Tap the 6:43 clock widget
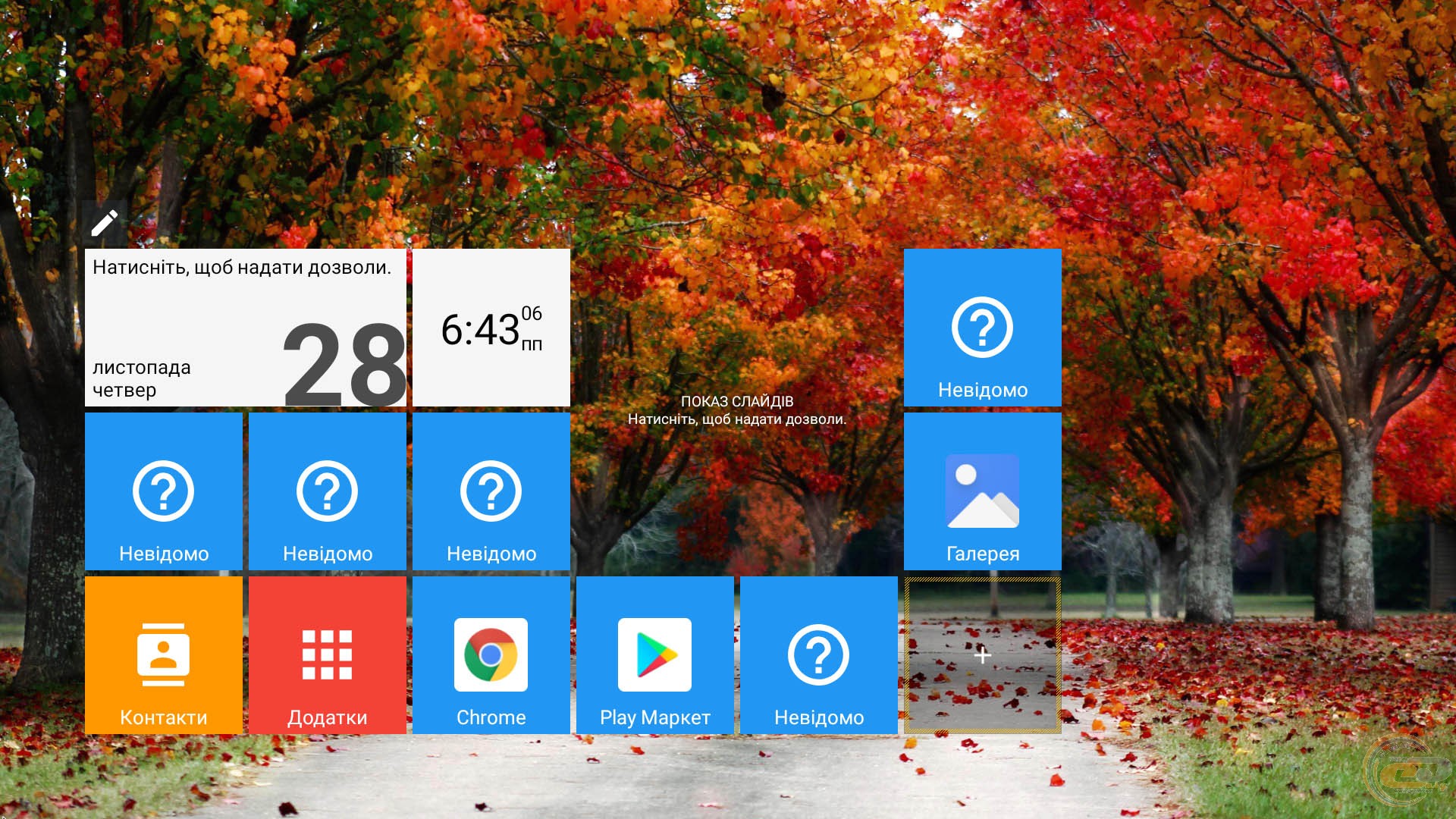1456x819 pixels. click(491, 328)
